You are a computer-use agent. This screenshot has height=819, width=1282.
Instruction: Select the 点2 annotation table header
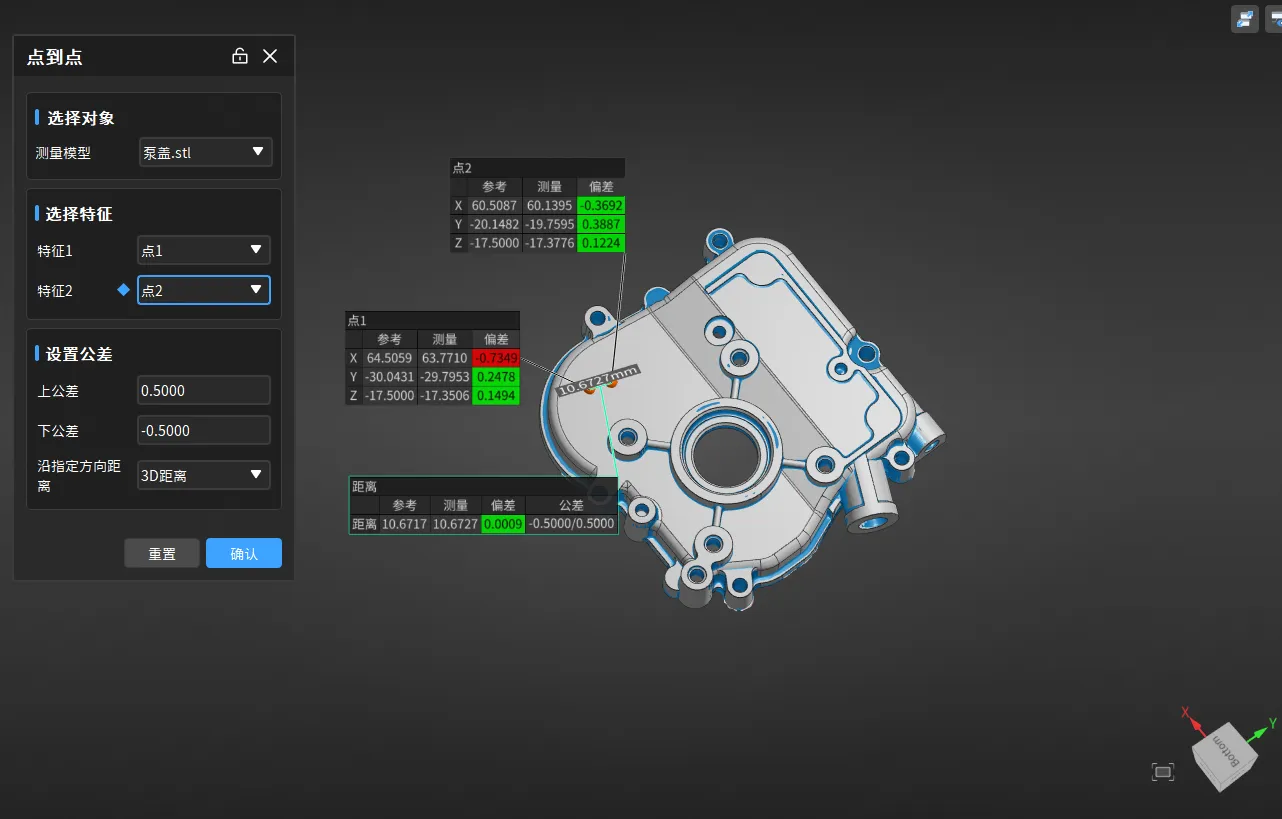pyautogui.click(x=537, y=168)
